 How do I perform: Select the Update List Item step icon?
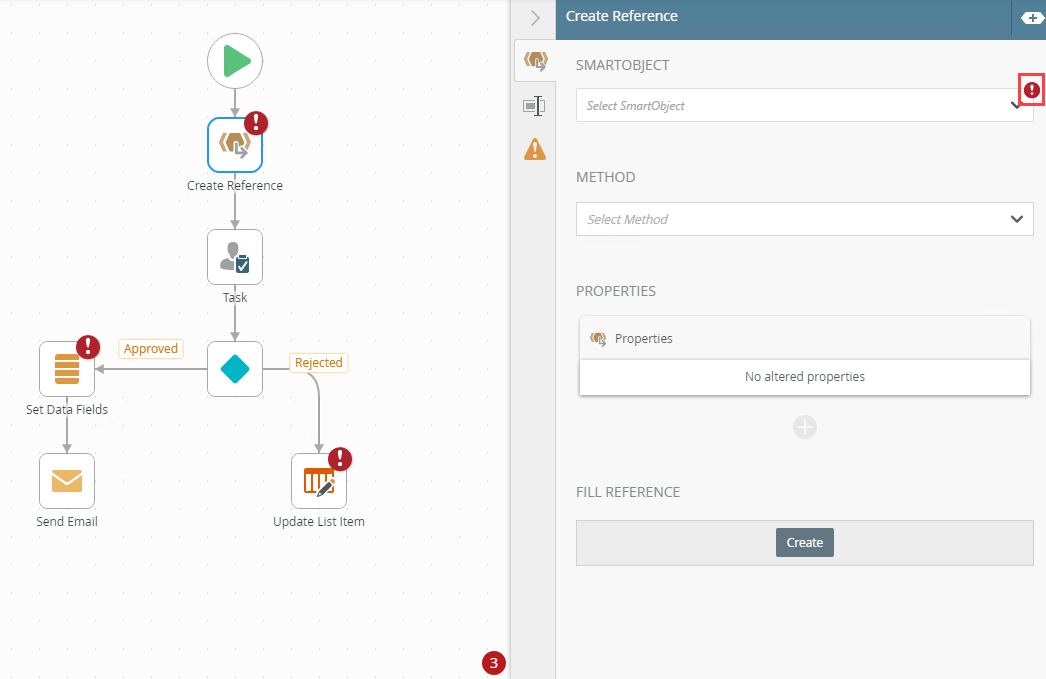tap(319, 481)
